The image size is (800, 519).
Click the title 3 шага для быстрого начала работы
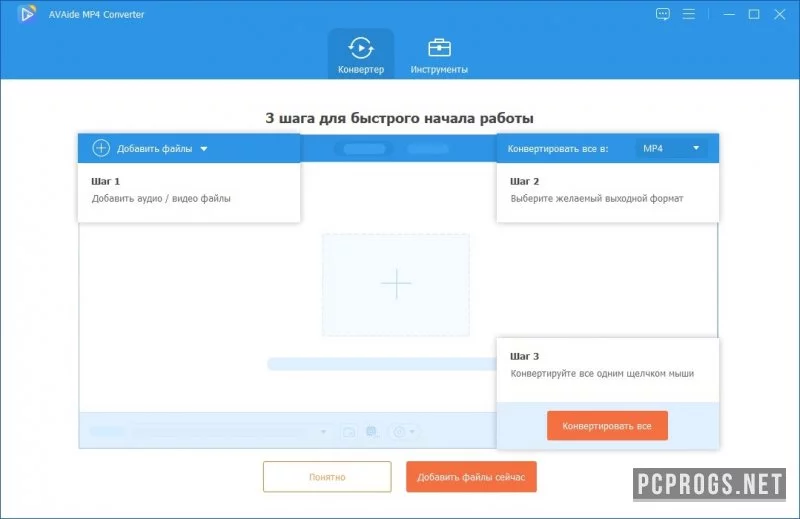(x=399, y=118)
